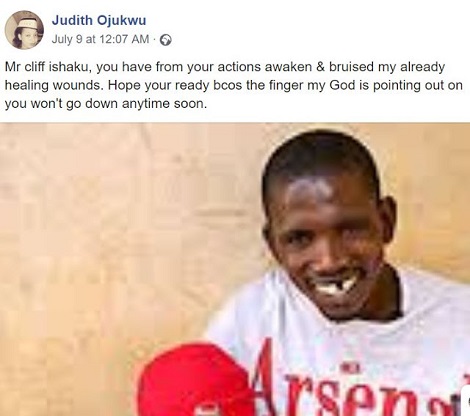Viewport: 470px width, 416px height.
Task: Click the 'you won't go down anytime soon' line
Action: [106, 104]
